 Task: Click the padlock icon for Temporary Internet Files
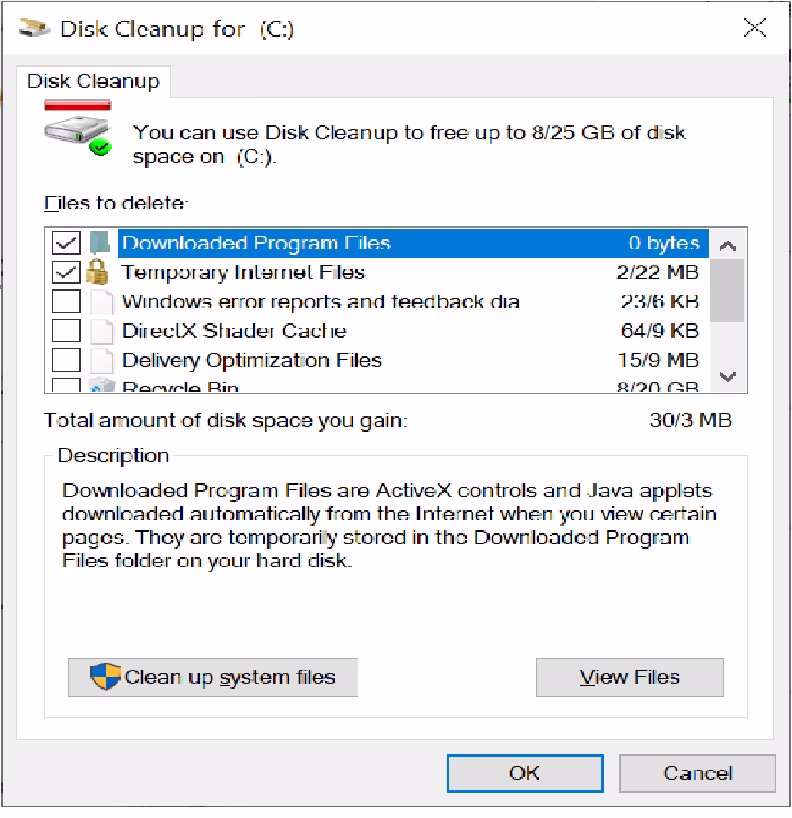(98, 272)
